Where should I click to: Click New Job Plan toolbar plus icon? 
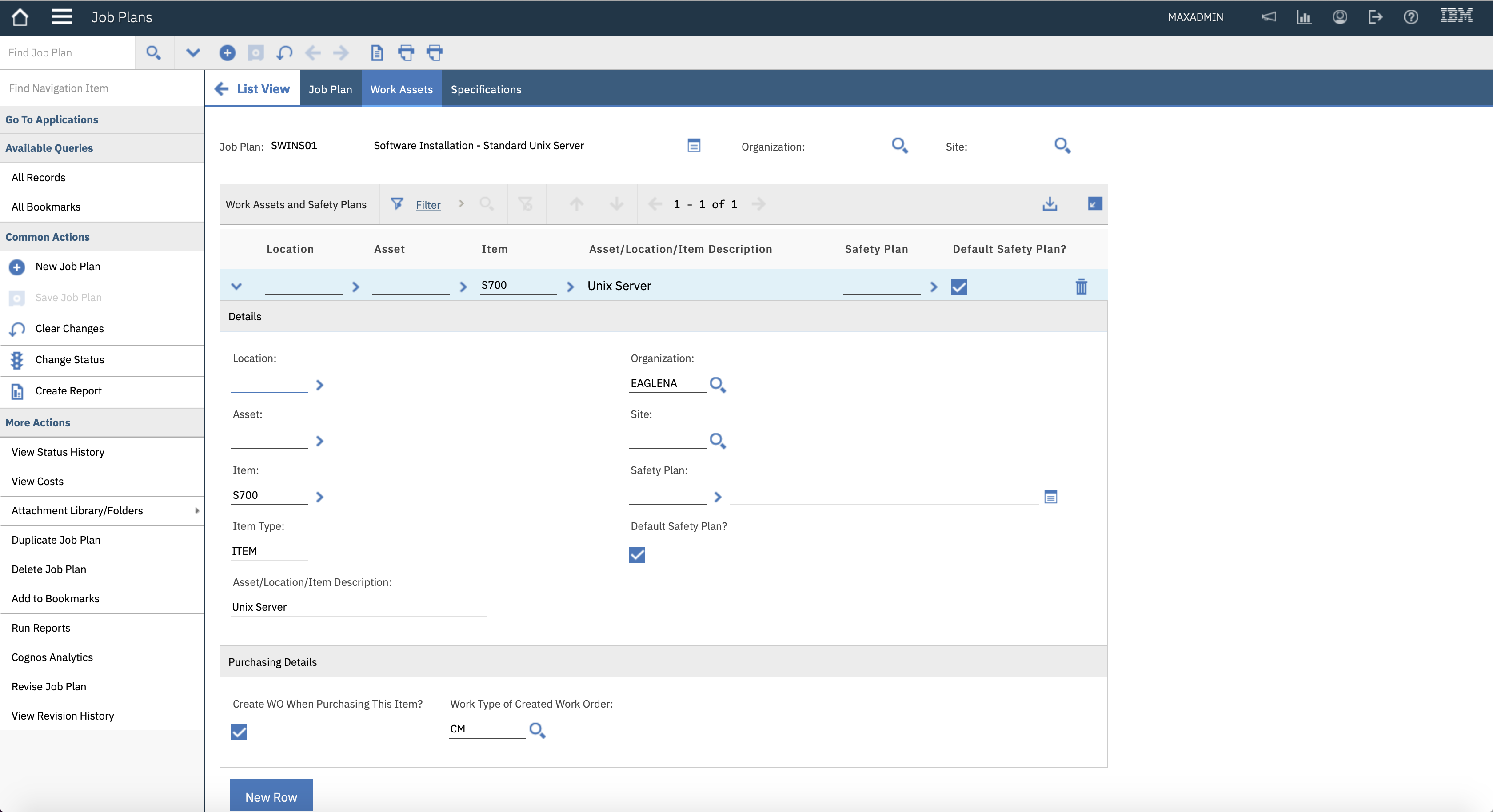point(227,53)
